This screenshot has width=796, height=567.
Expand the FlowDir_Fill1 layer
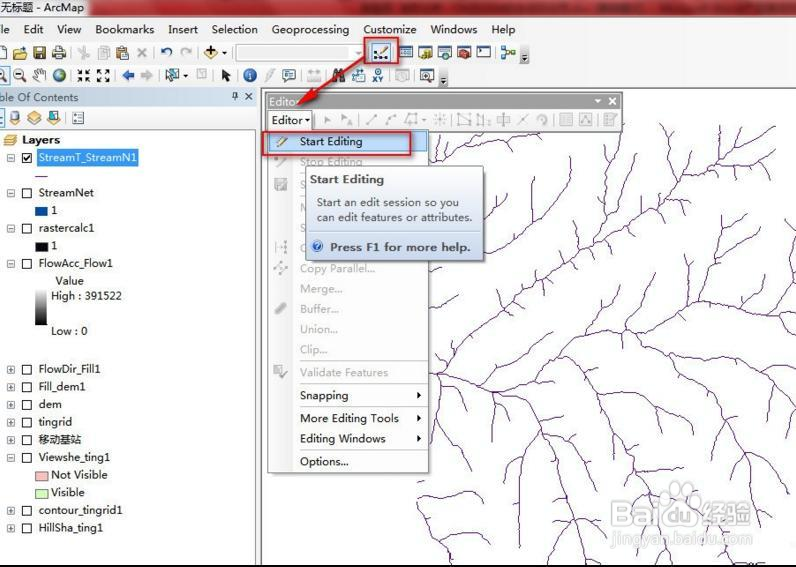pyautogui.click(x=11, y=370)
